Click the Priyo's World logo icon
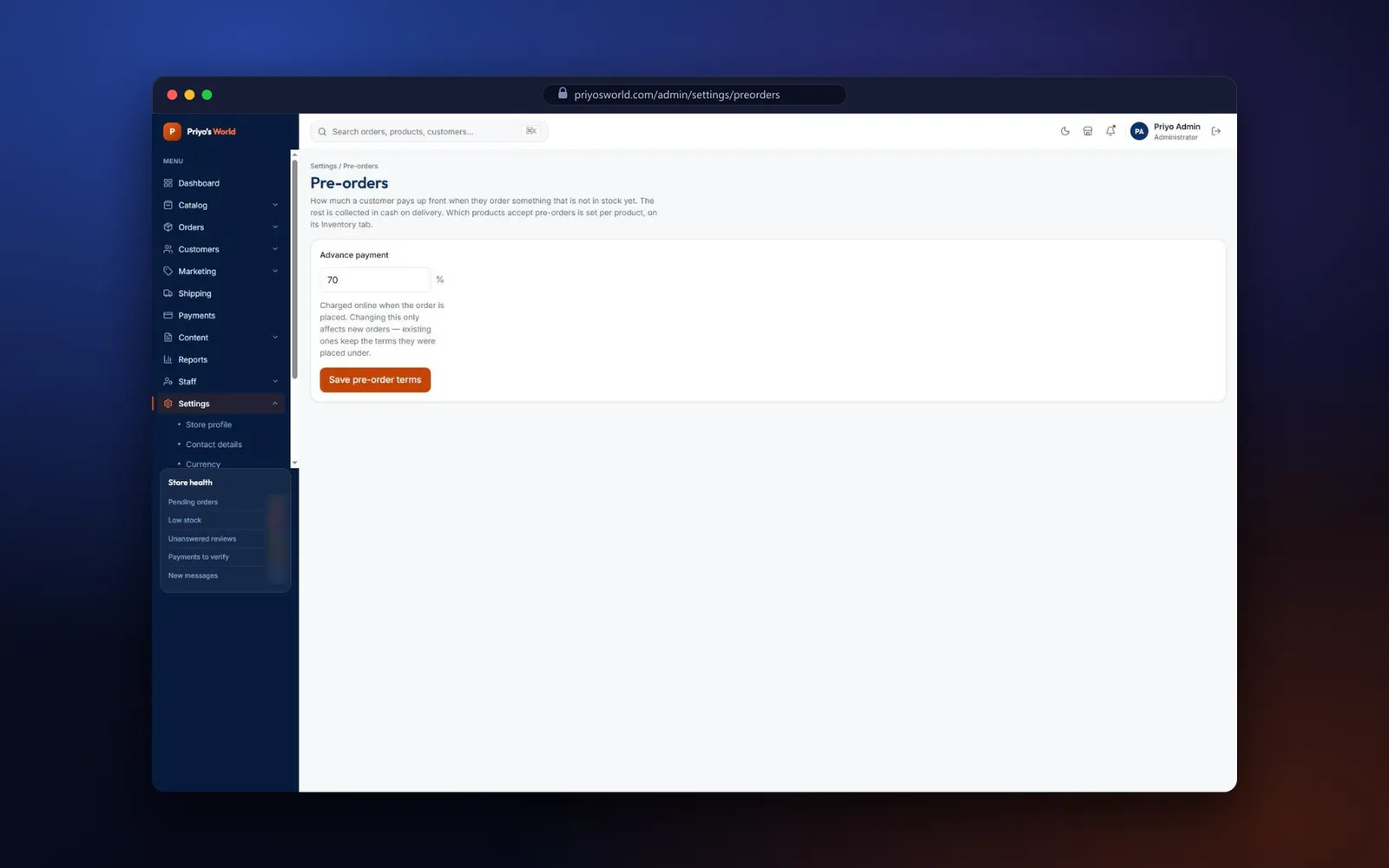 (x=172, y=131)
